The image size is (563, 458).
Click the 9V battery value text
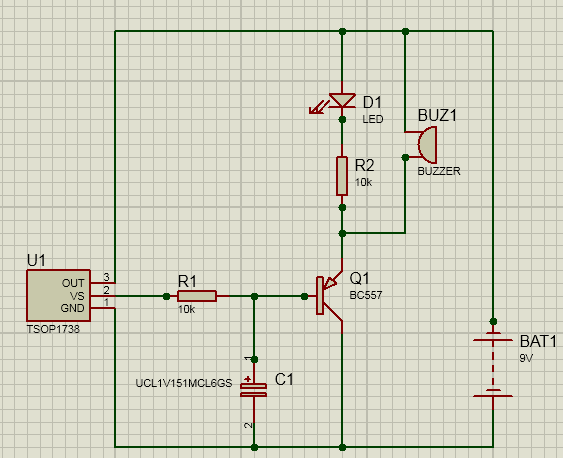coord(526,358)
